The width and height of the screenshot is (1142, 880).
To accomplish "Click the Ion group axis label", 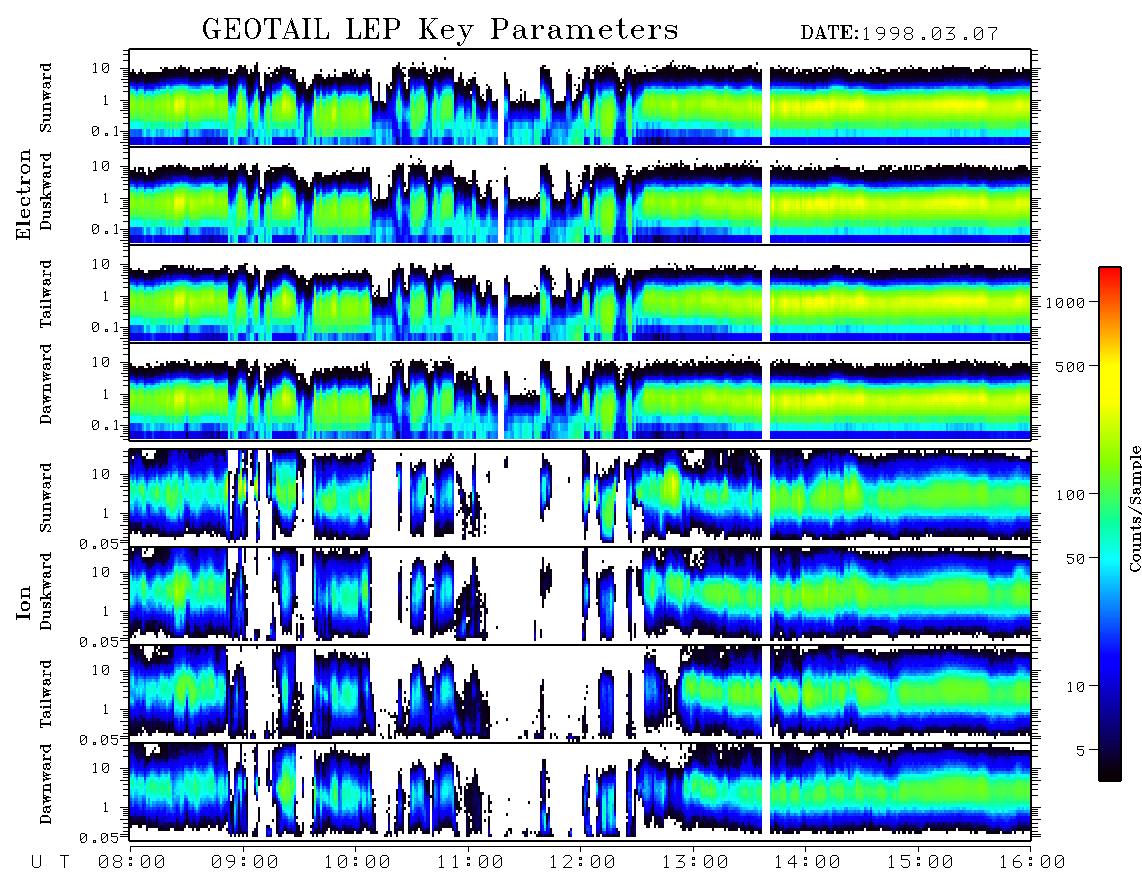I will [24, 603].
